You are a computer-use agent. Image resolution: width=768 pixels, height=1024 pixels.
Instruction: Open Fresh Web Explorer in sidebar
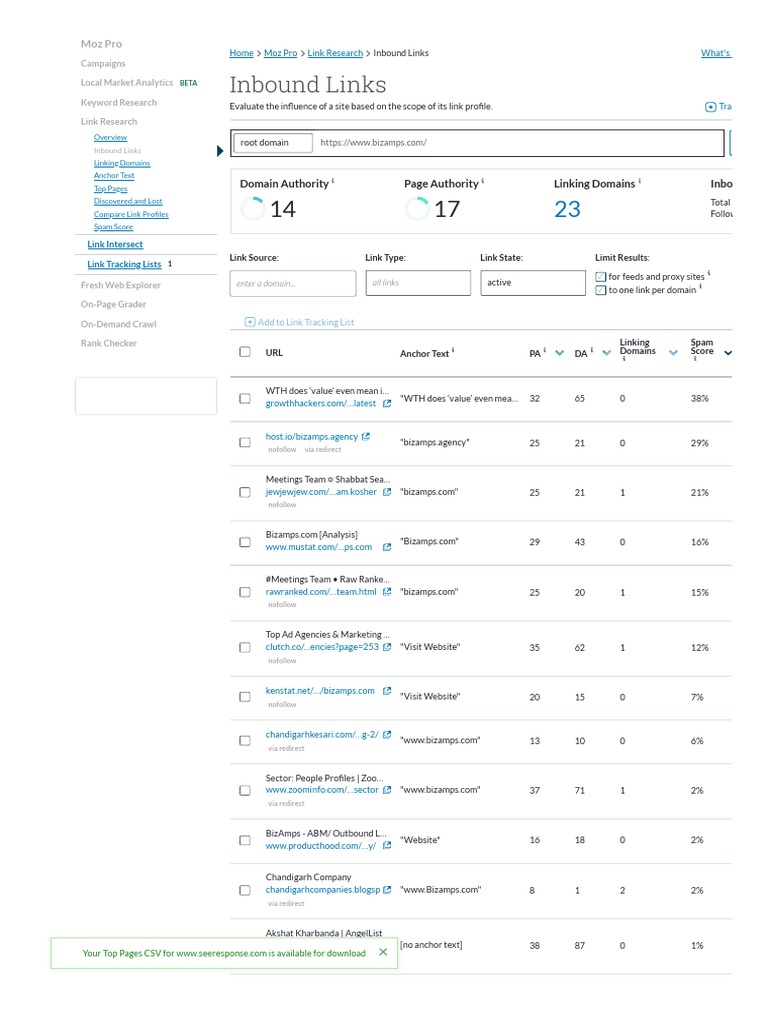[x=121, y=285]
